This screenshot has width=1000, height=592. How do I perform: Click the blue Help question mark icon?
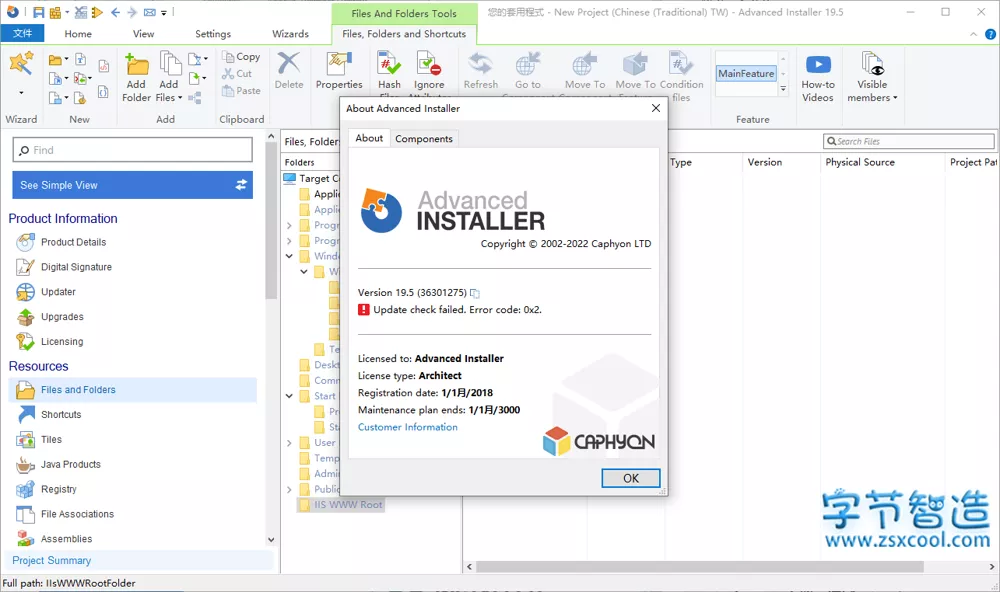[990, 34]
